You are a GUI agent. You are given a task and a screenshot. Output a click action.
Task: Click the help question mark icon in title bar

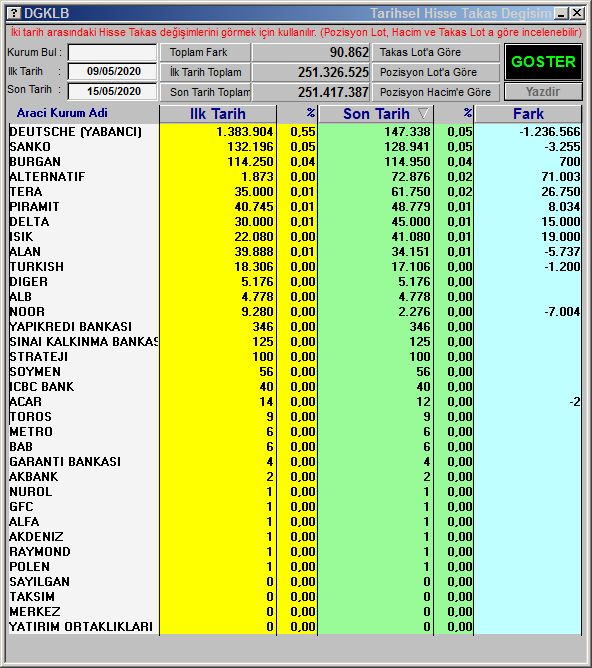pyautogui.click(x=14, y=13)
